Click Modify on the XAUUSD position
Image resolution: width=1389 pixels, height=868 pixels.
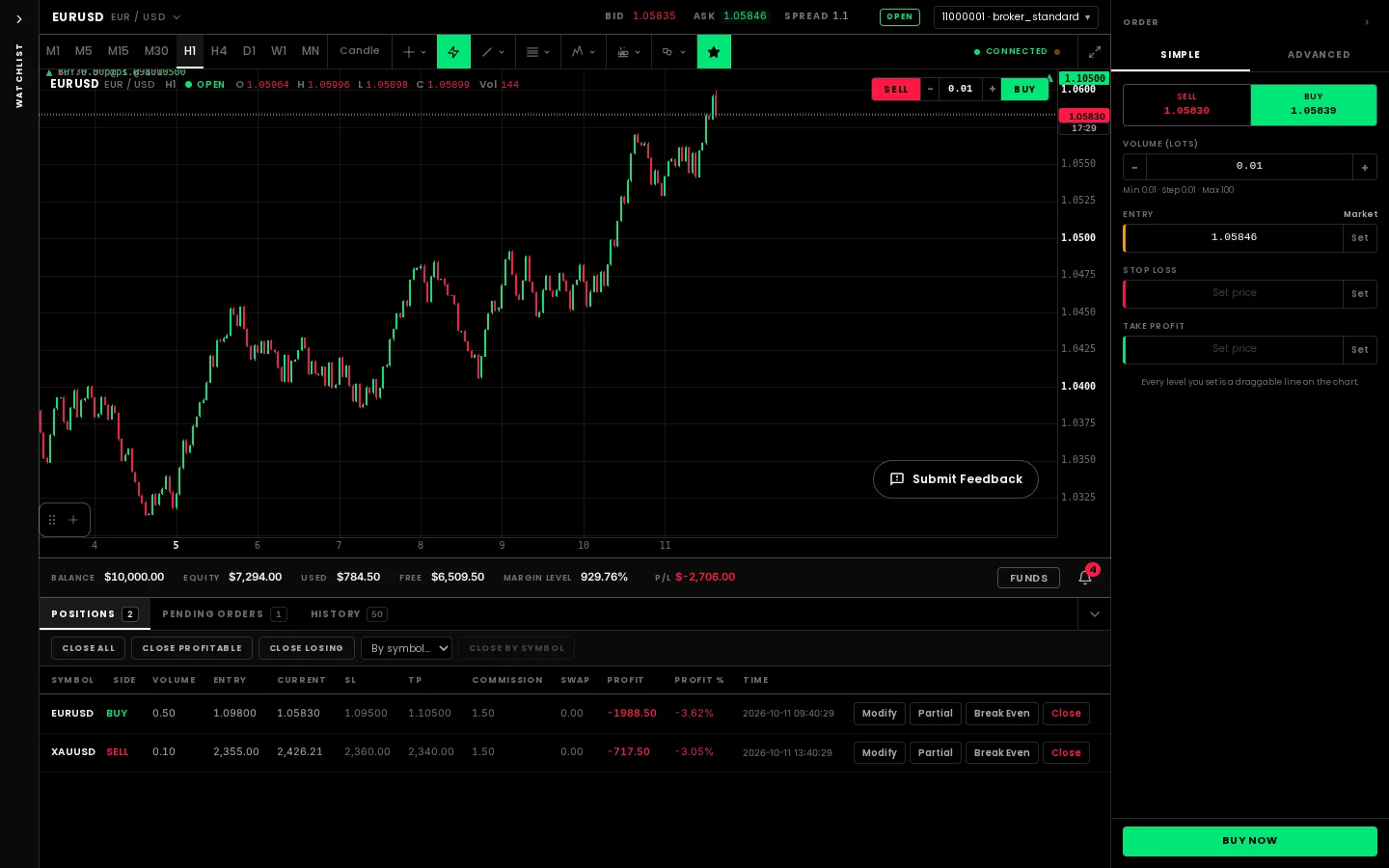pos(880,752)
